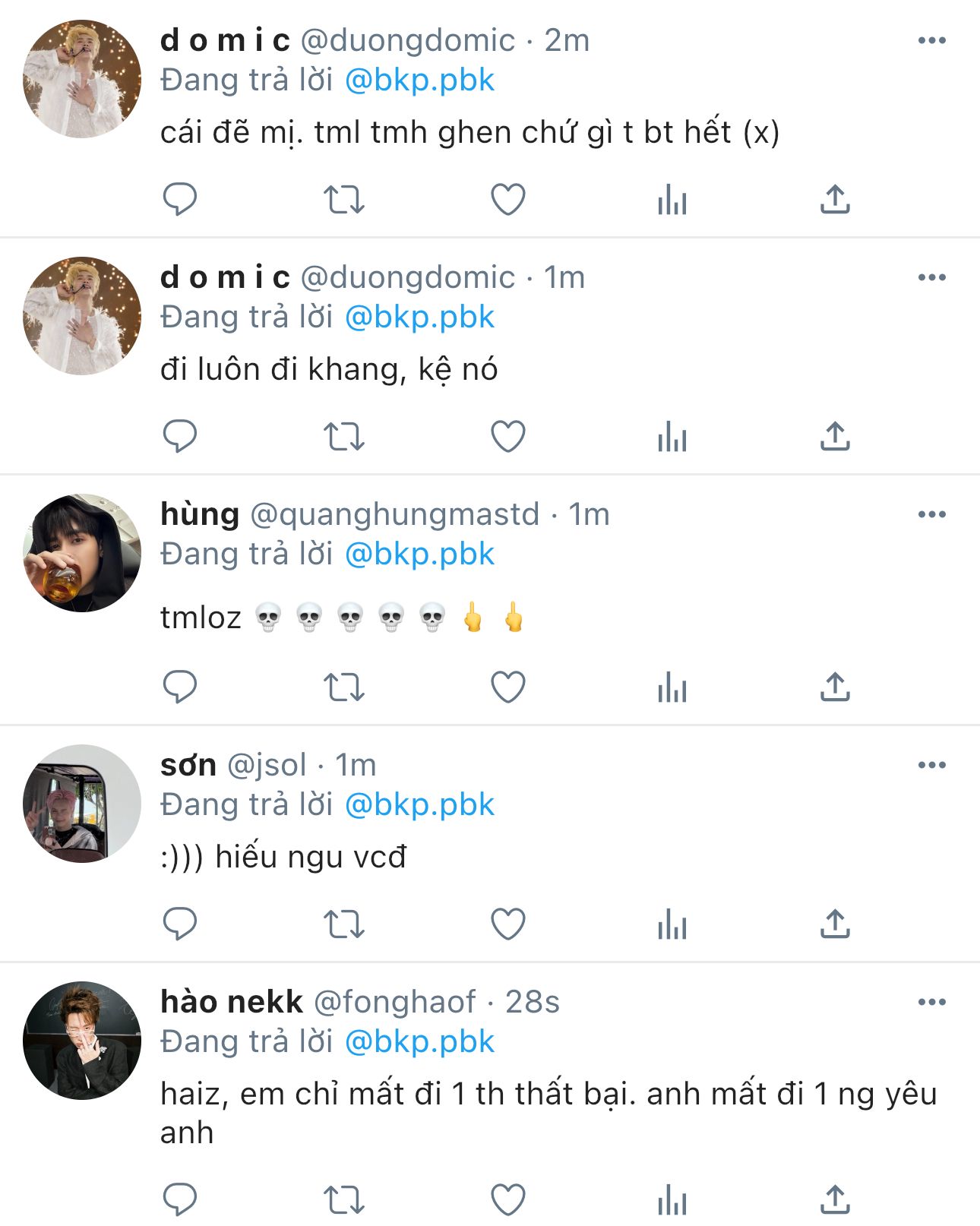This screenshot has height=1226, width=980.
Task: Open more options on hùng's tweet
Action: (931, 514)
